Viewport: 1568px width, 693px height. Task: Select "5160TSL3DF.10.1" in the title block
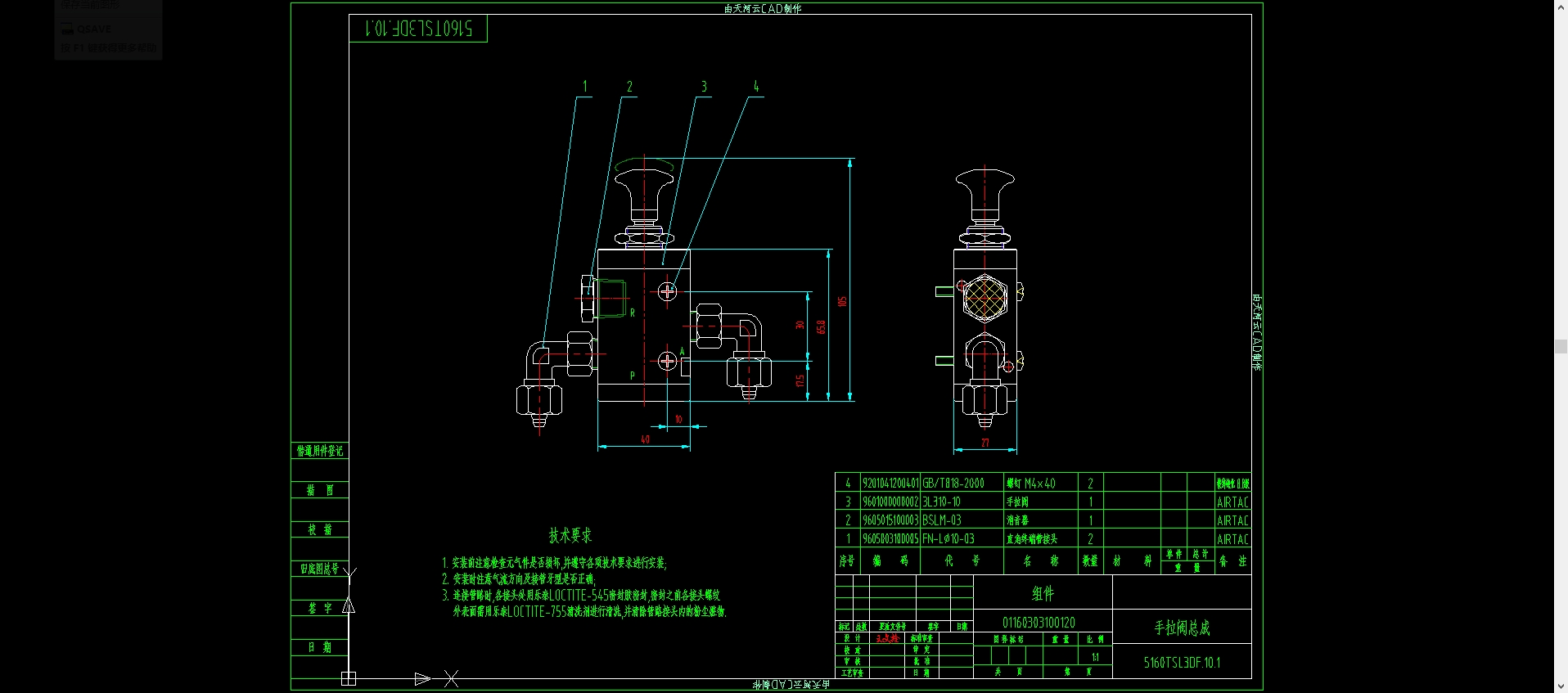click(1182, 663)
